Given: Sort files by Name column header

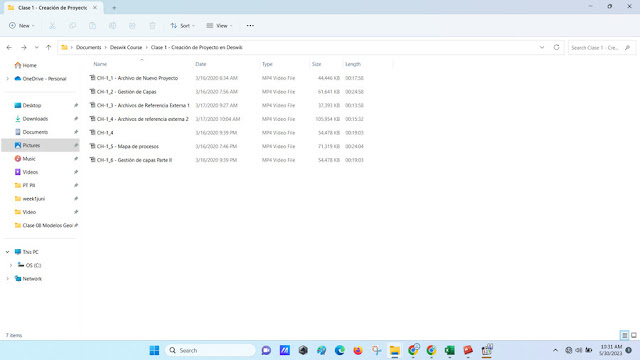Looking at the screenshot, I should [x=100, y=64].
